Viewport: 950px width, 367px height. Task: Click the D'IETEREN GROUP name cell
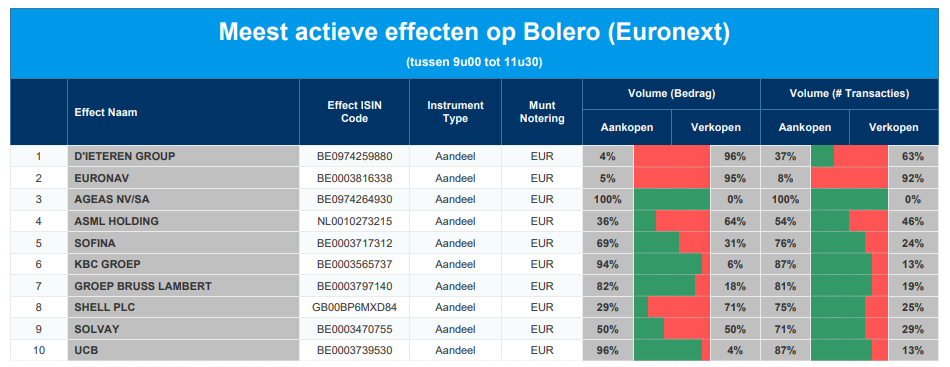pos(184,156)
